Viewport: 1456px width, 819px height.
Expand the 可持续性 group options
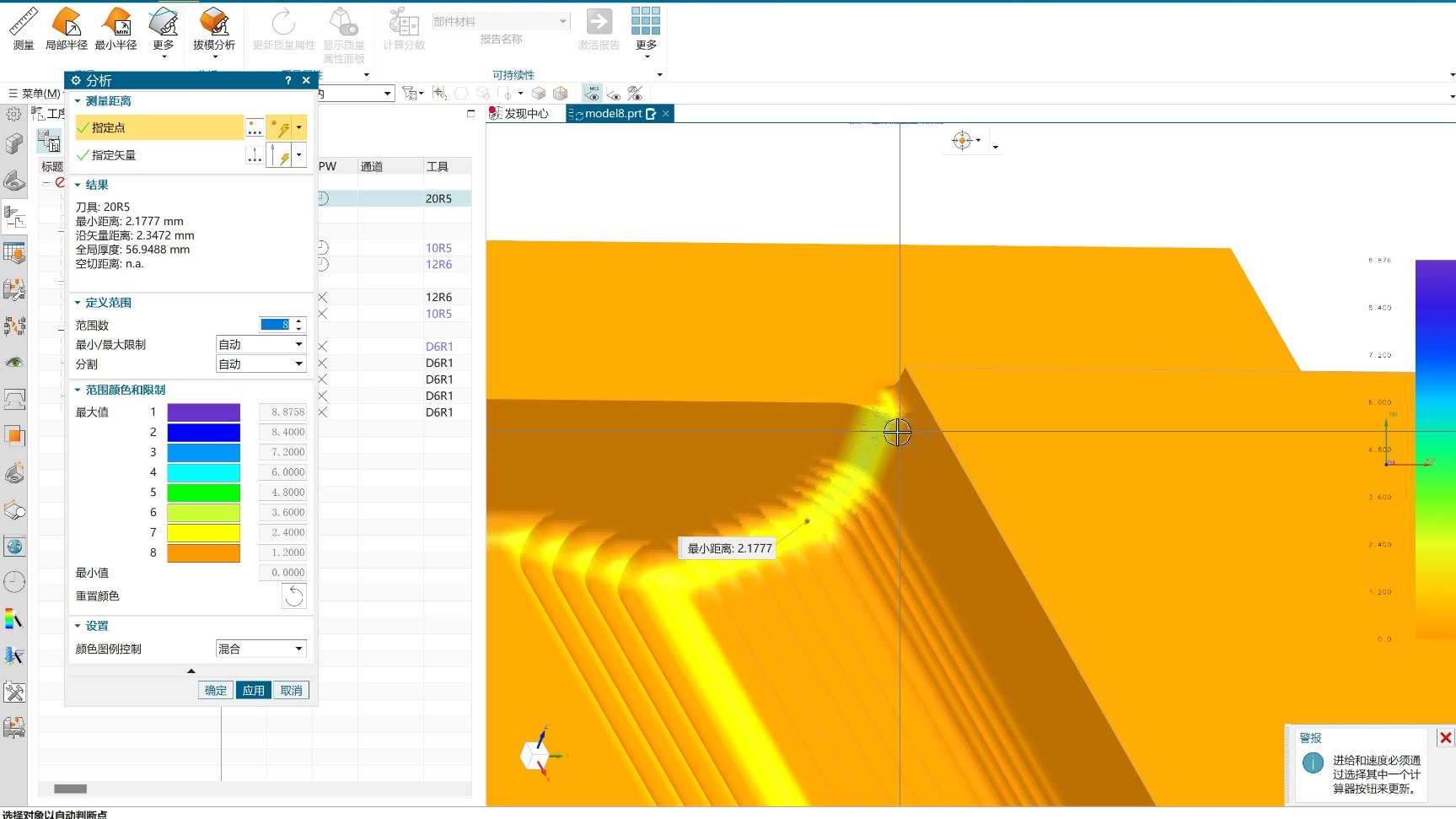point(659,75)
